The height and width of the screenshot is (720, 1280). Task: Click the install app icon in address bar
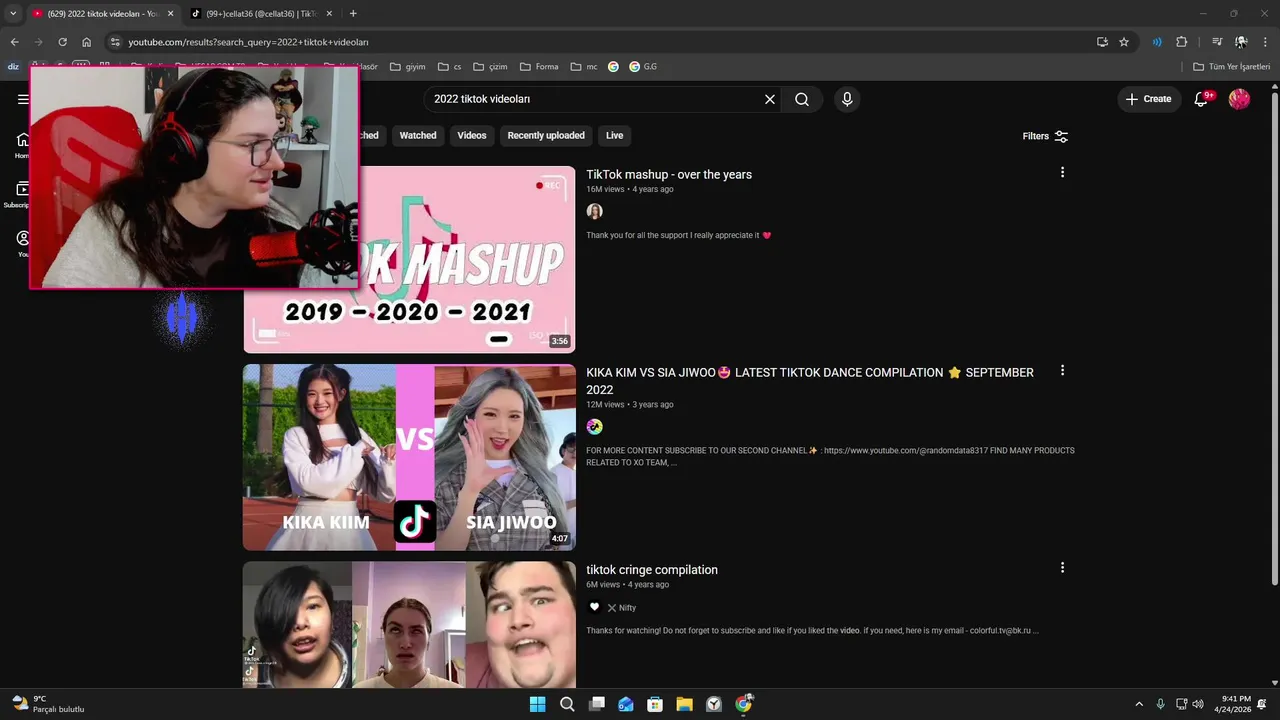point(1102,42)
